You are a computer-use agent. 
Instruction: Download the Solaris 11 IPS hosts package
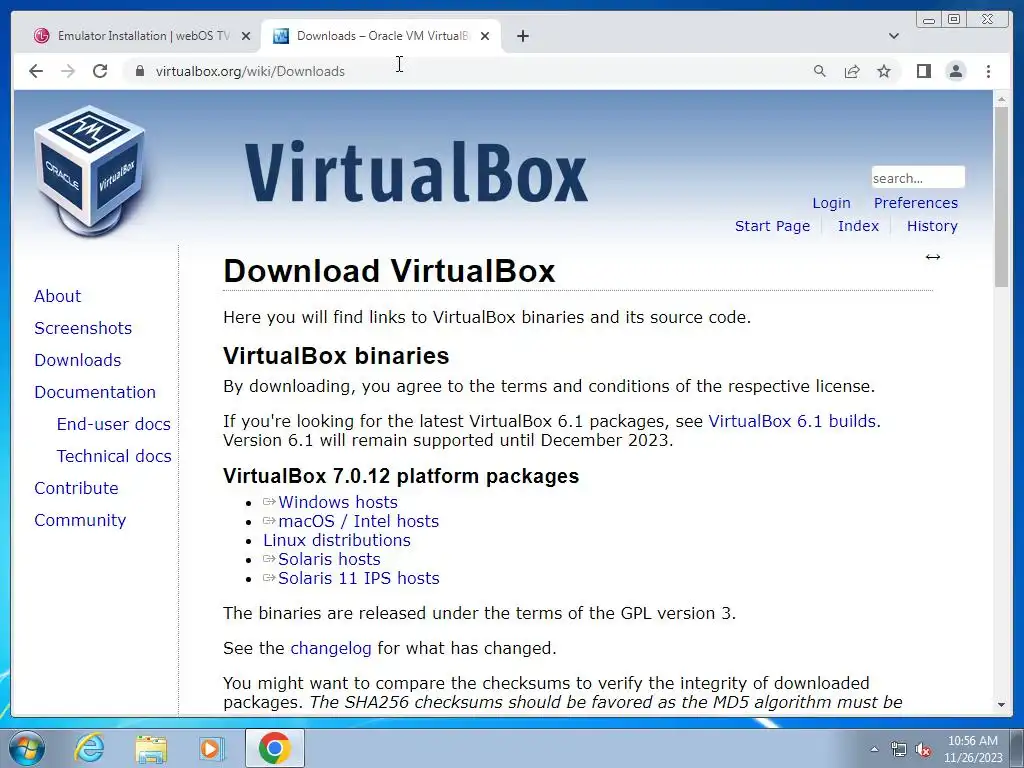(359, 578)
